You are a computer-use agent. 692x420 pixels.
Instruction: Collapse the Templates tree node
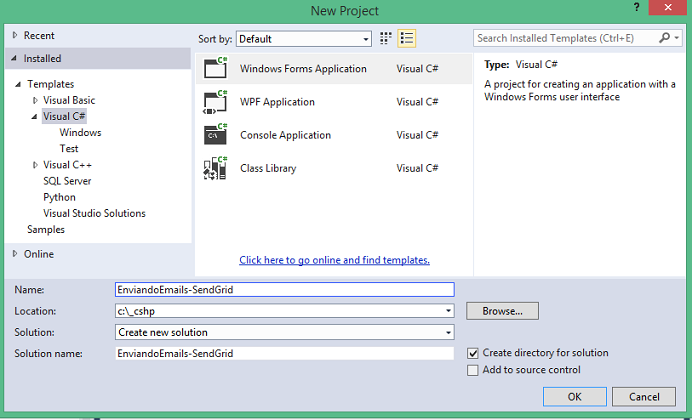(18, 84)
